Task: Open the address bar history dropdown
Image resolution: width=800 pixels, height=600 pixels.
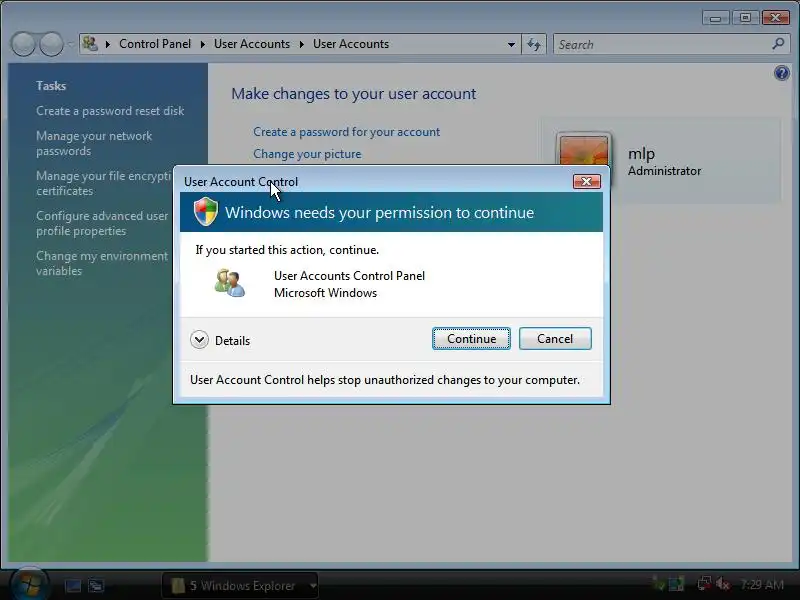Action: click(x=511, y=44)
